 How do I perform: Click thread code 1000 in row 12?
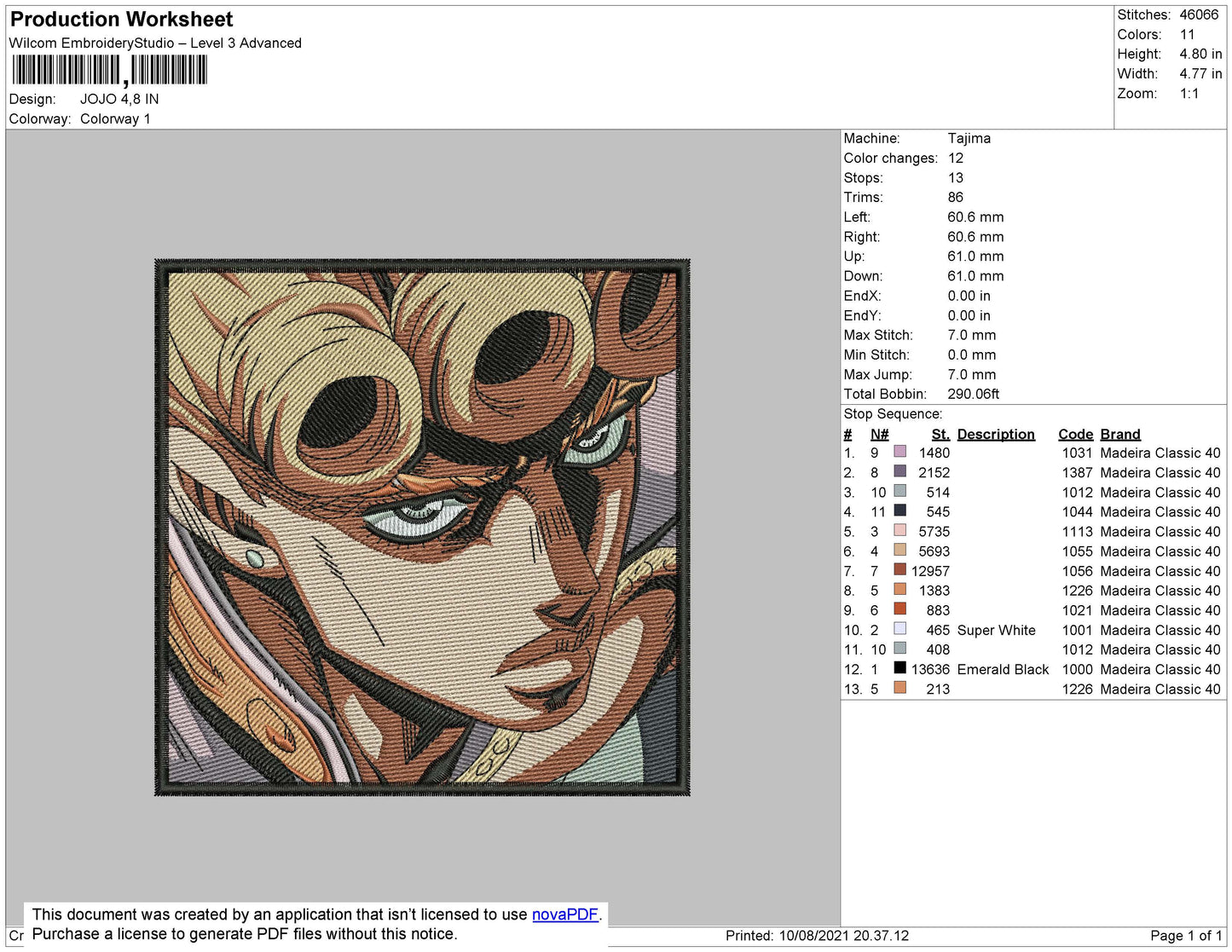coord(1077,669)
